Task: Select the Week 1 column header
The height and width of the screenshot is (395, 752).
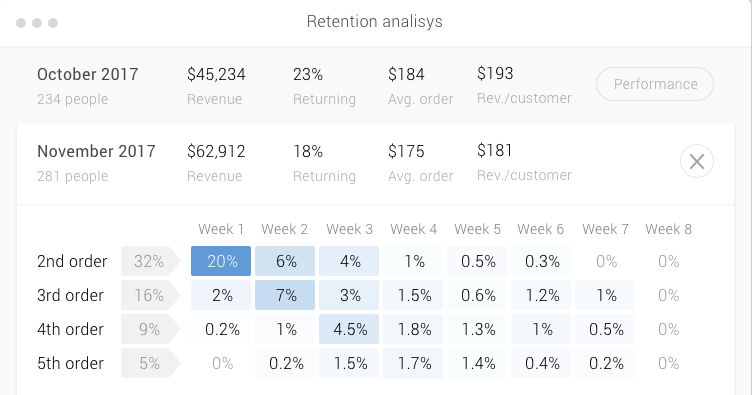Action: (221, 229)
